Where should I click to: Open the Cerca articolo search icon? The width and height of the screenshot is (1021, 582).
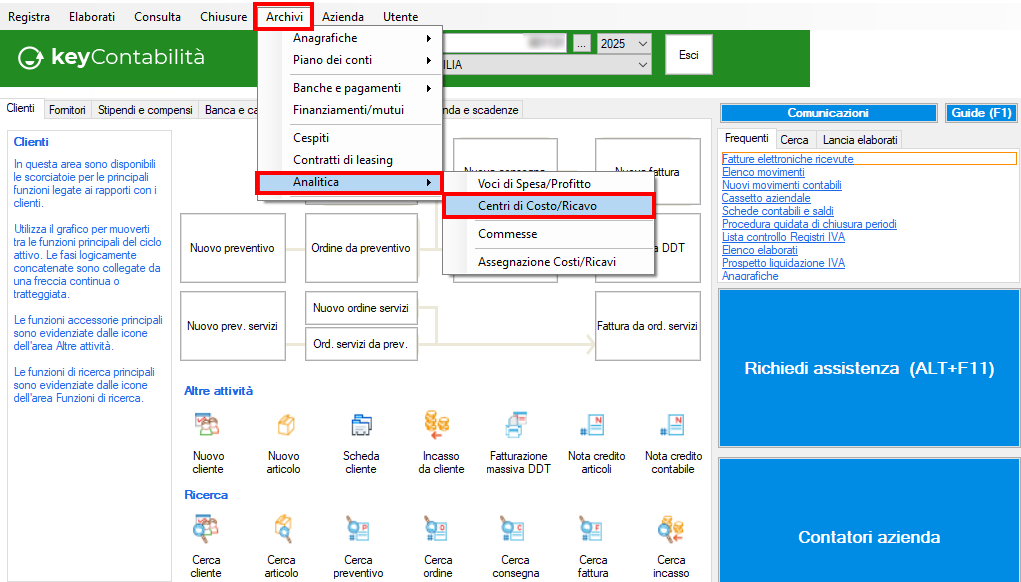click(x=283, y=530)
